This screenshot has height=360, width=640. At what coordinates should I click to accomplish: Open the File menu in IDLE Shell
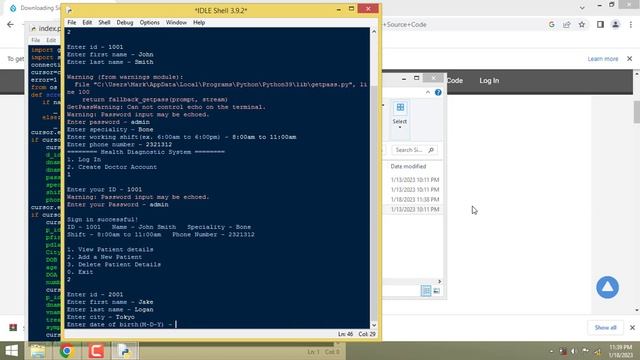71,22
